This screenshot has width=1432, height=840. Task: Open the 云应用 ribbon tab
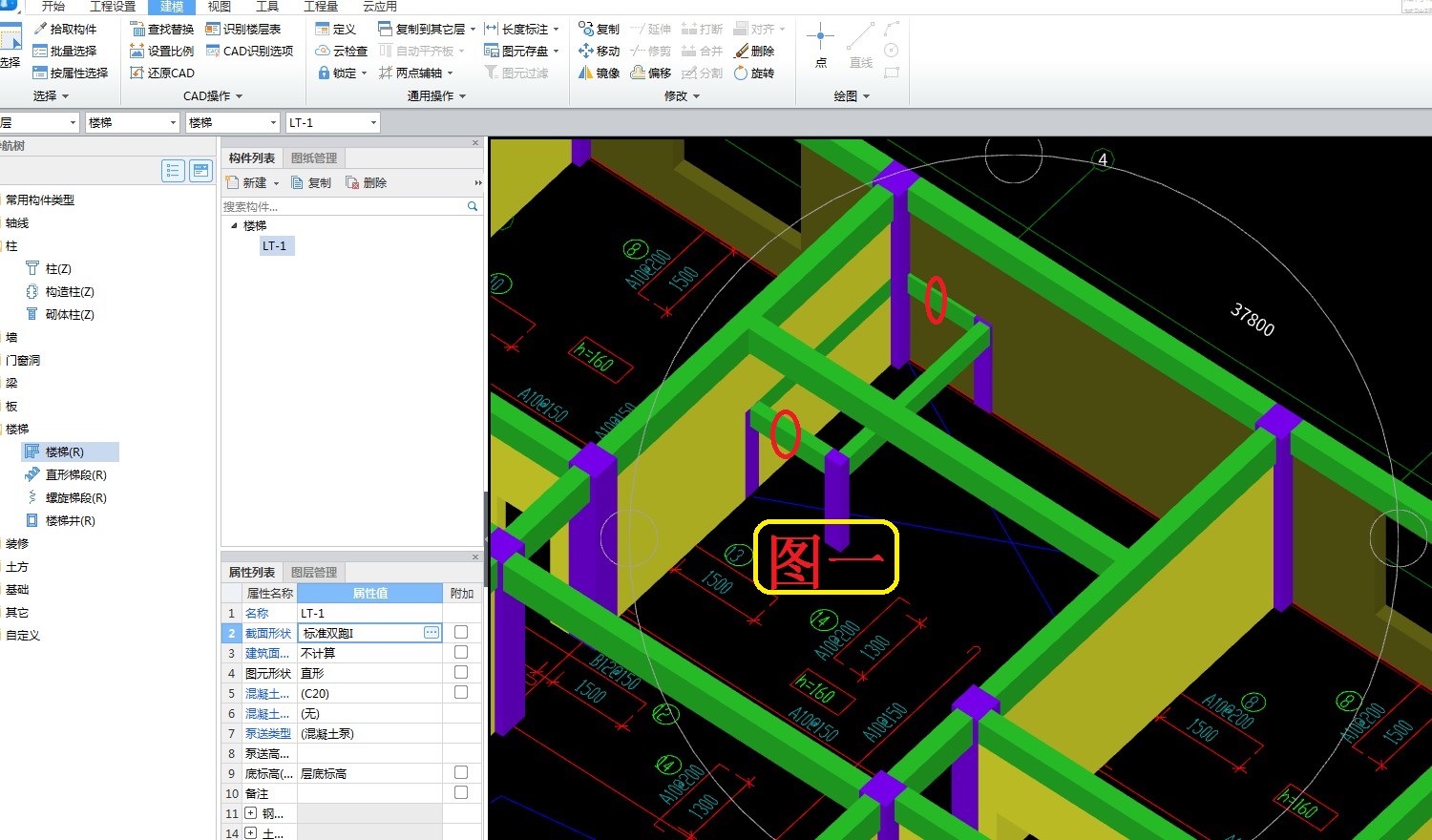coord(379,7)
